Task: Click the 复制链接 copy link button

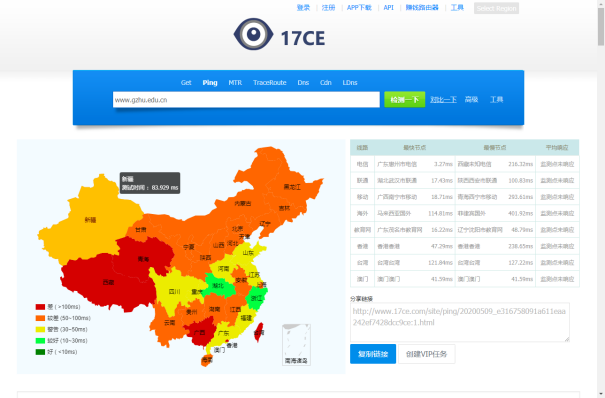Action: point(373,354)
